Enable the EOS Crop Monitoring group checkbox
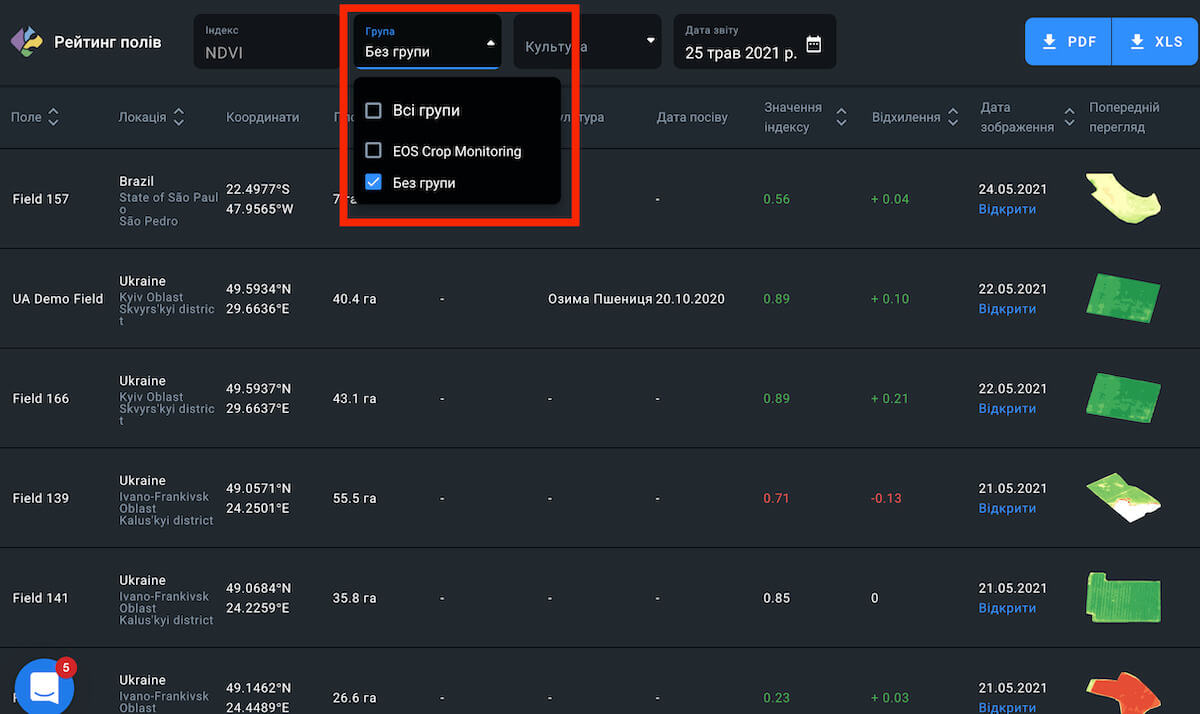 coord(374,151)
